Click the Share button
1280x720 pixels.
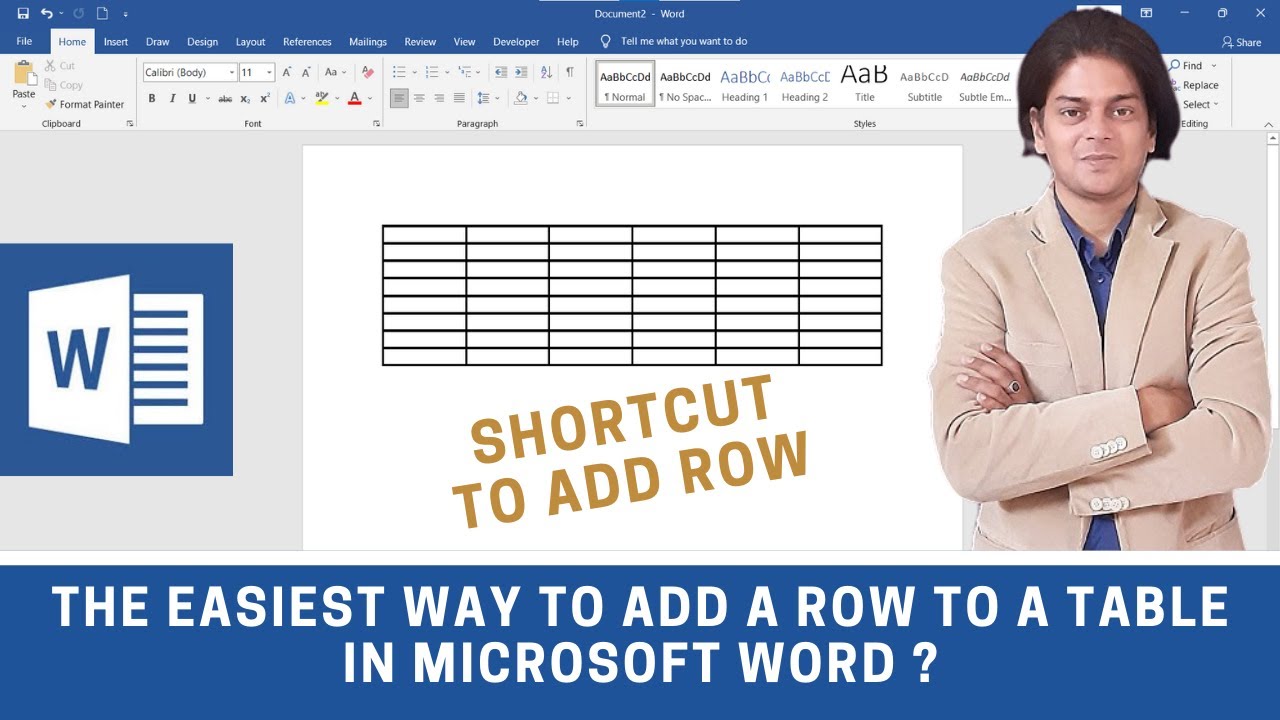[x=1241, y=42]
